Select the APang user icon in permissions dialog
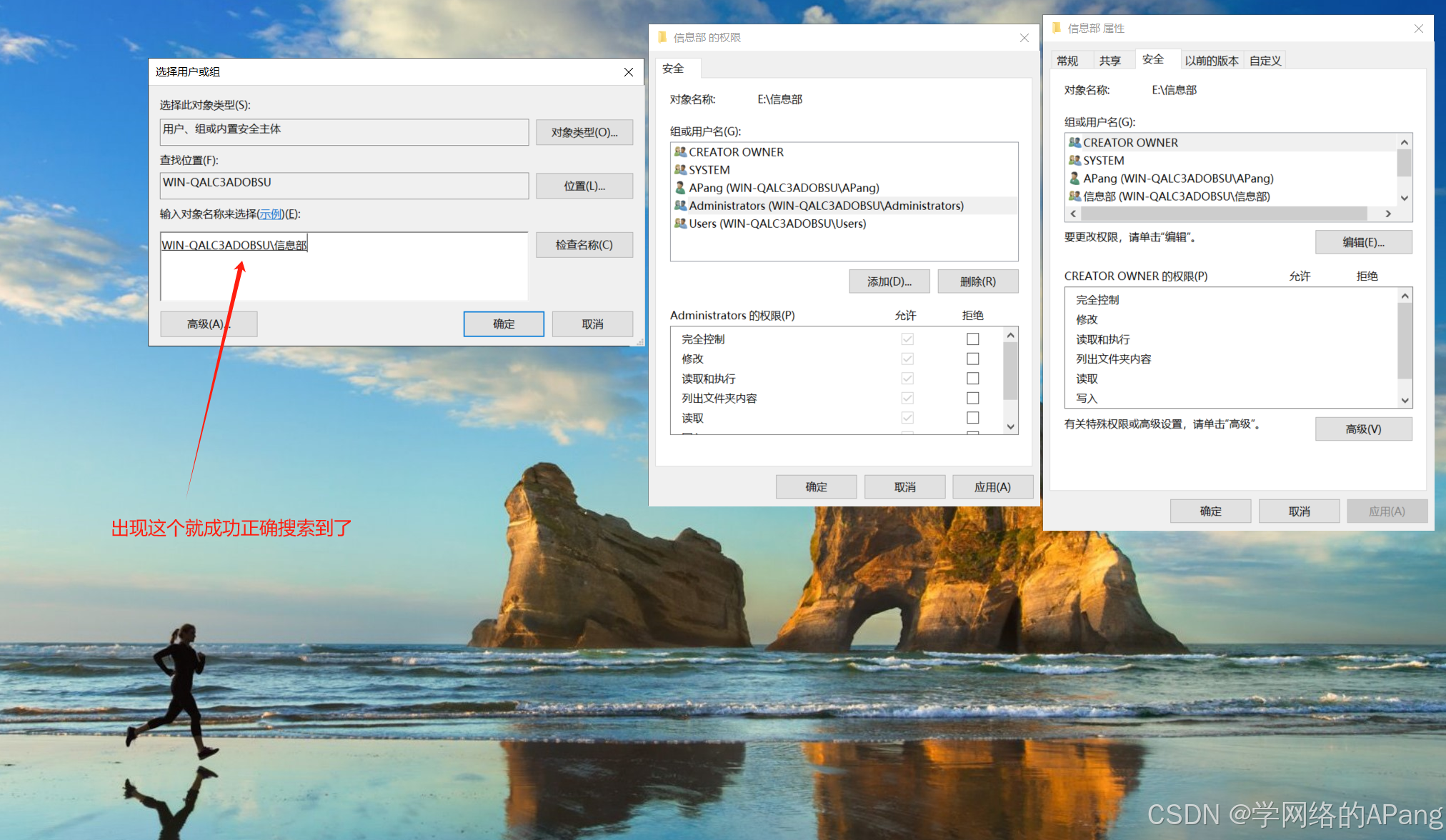 (680, 188)
